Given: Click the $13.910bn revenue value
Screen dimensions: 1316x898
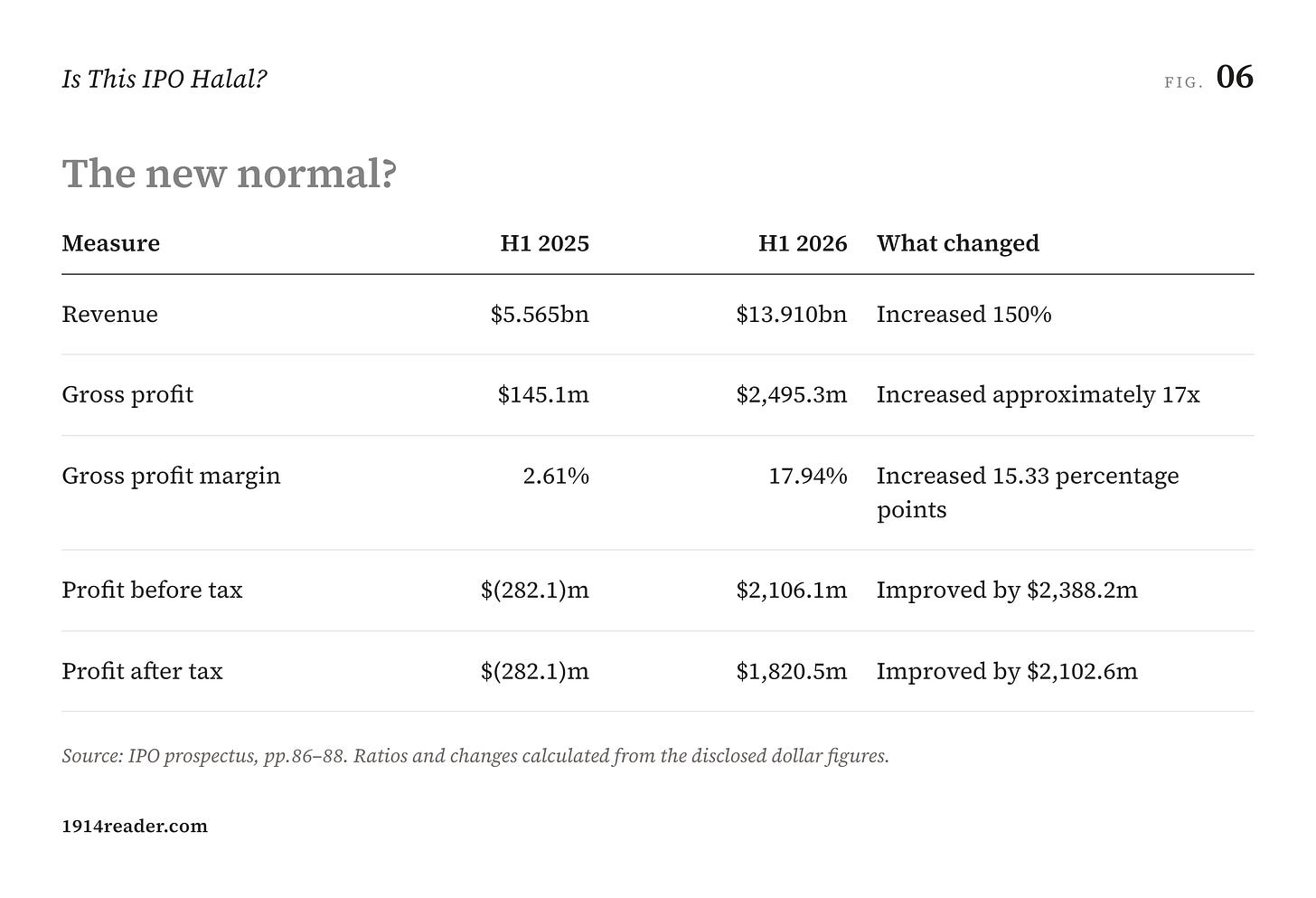Looking at the screenshot, I should click(791, 314).
